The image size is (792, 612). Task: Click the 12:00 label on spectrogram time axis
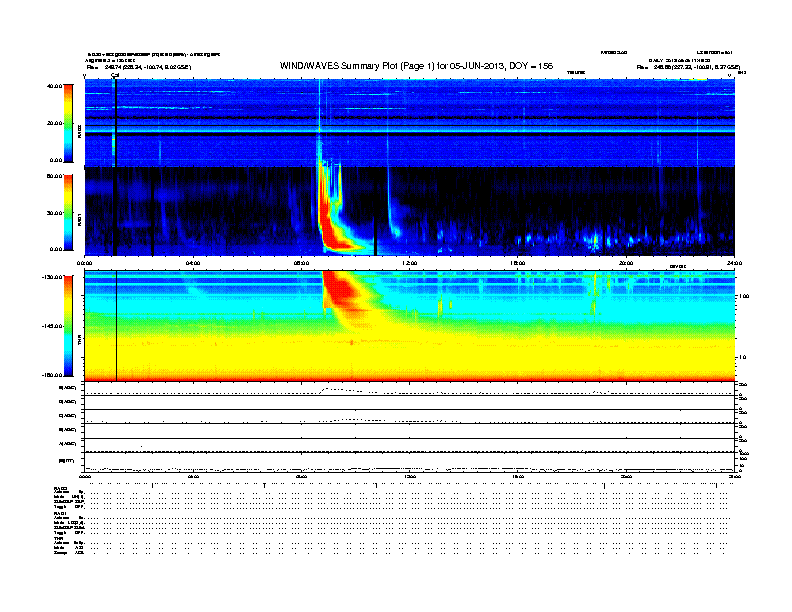410,263
